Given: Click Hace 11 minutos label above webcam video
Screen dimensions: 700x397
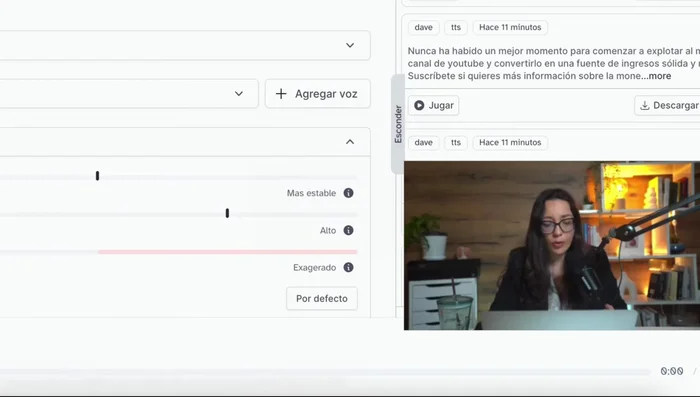Looking at the screenshot, I should (x=510, y=142).
